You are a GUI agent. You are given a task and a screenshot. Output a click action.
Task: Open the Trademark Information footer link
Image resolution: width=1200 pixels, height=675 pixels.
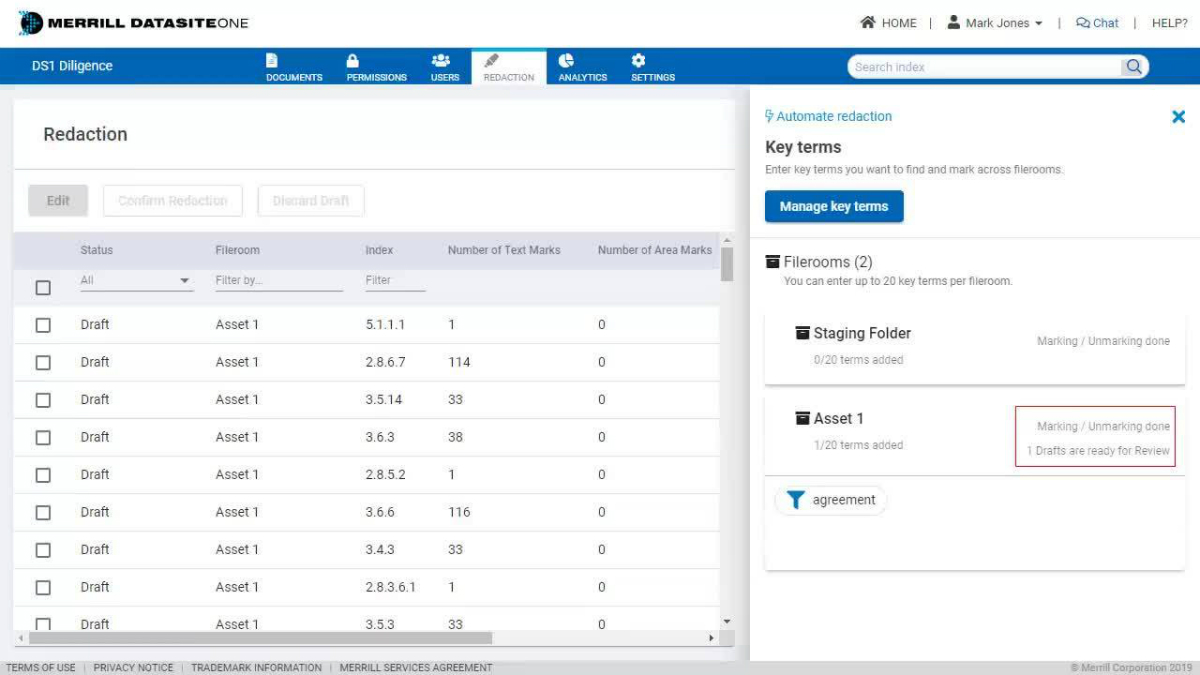(256, 667)
